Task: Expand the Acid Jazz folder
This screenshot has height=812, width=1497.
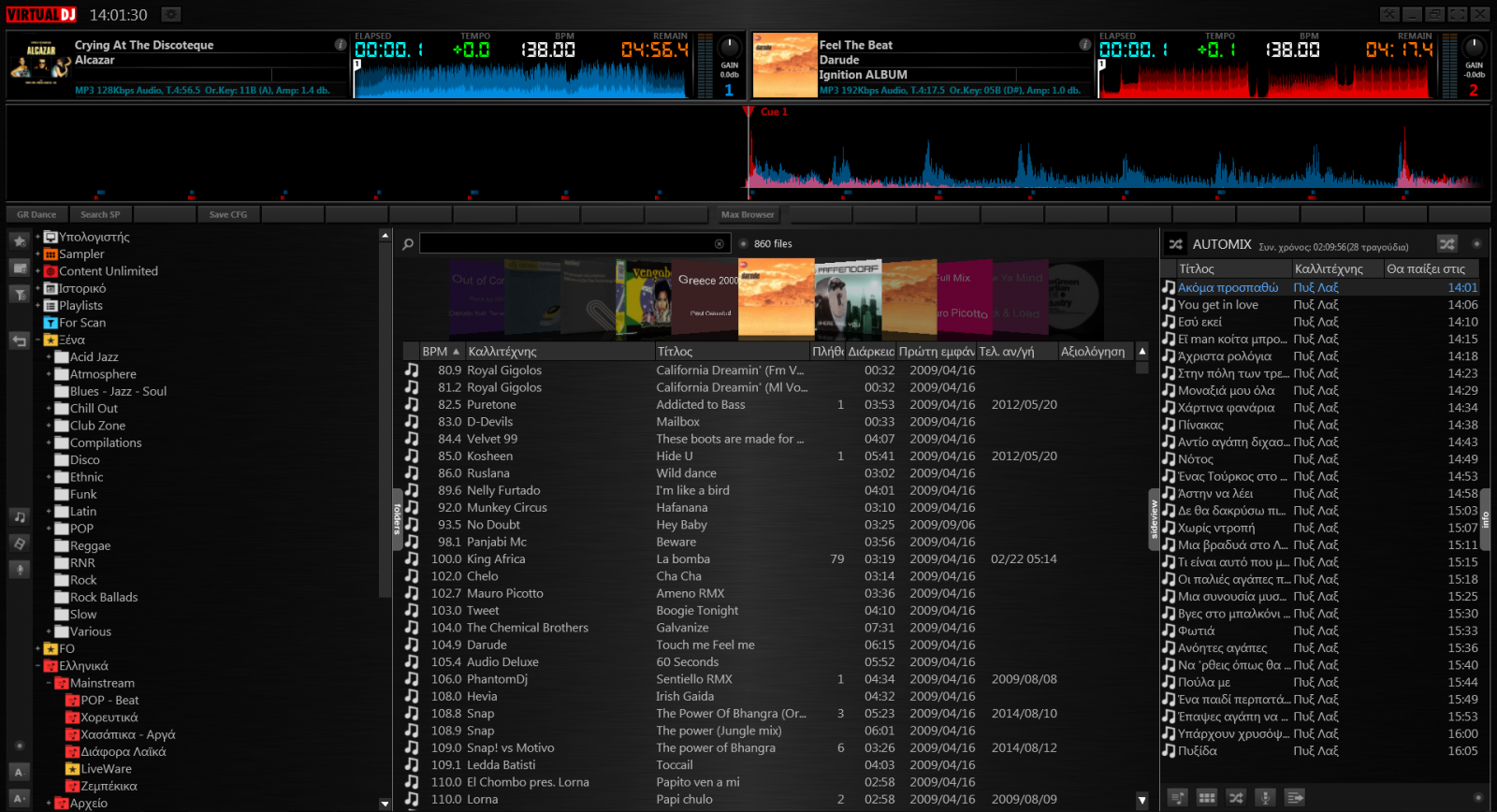Action: 49,357
